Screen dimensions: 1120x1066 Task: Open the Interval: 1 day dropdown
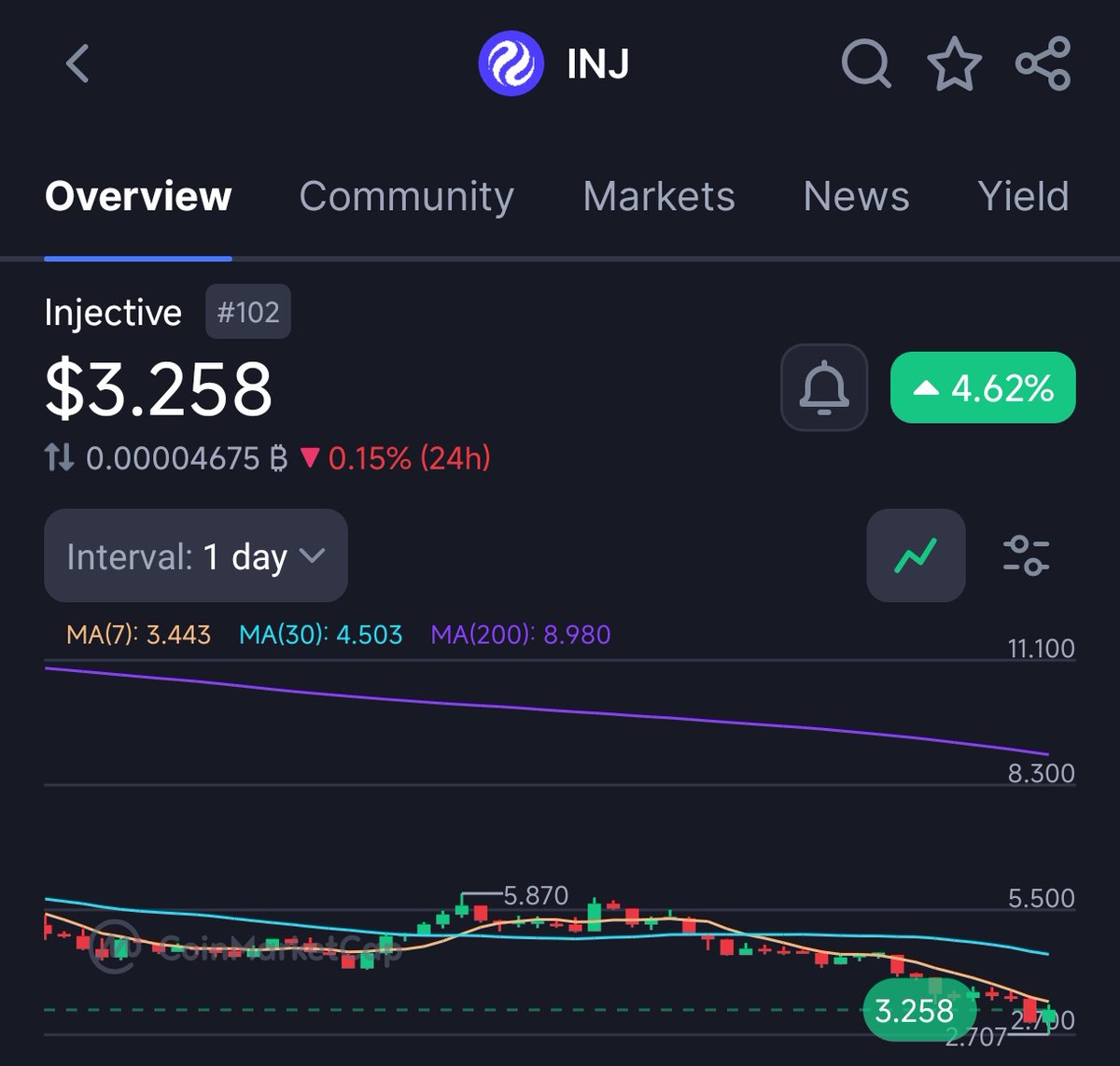[x=196, y=555]
